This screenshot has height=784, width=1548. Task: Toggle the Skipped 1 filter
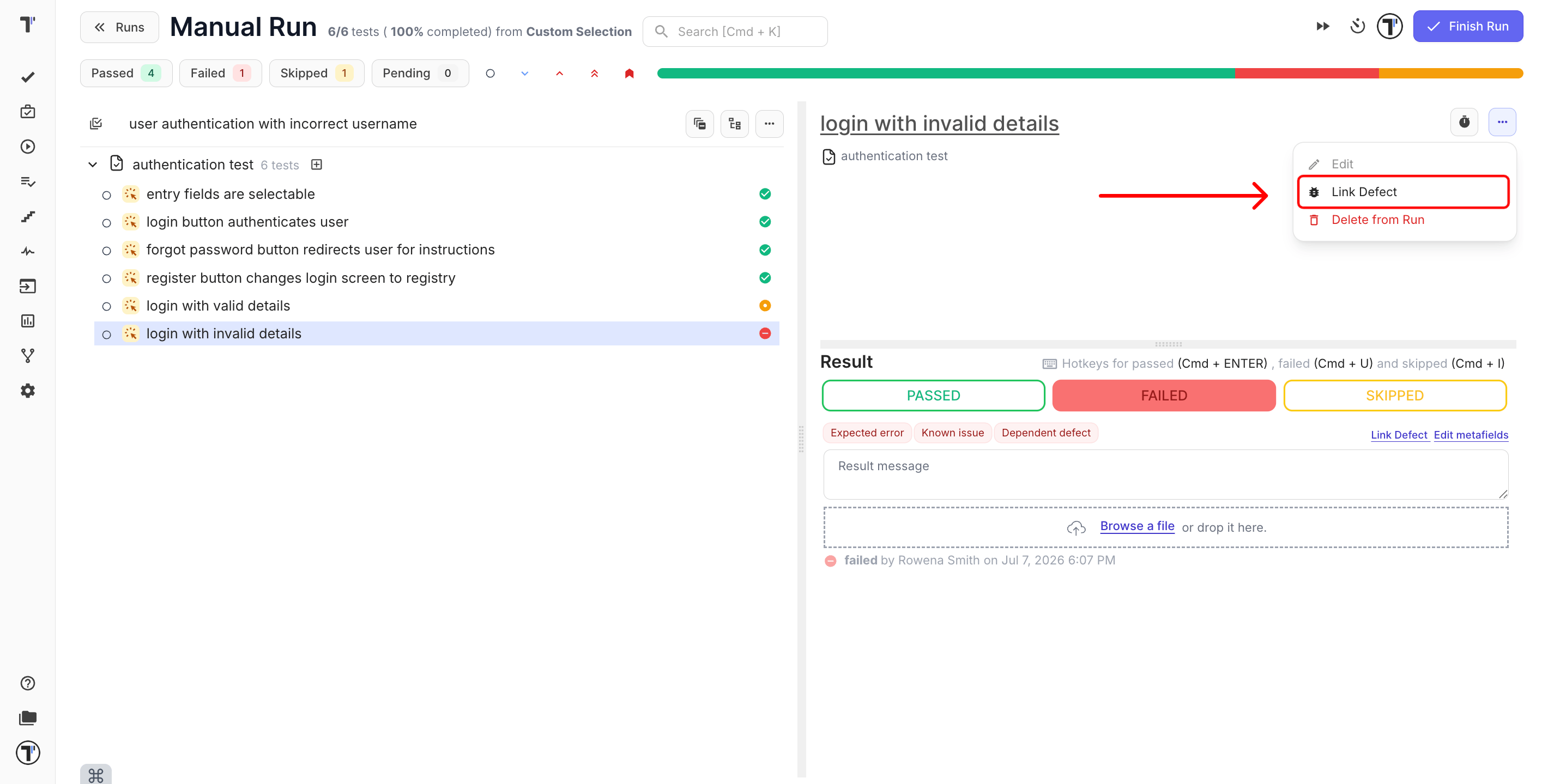[317, 74]
